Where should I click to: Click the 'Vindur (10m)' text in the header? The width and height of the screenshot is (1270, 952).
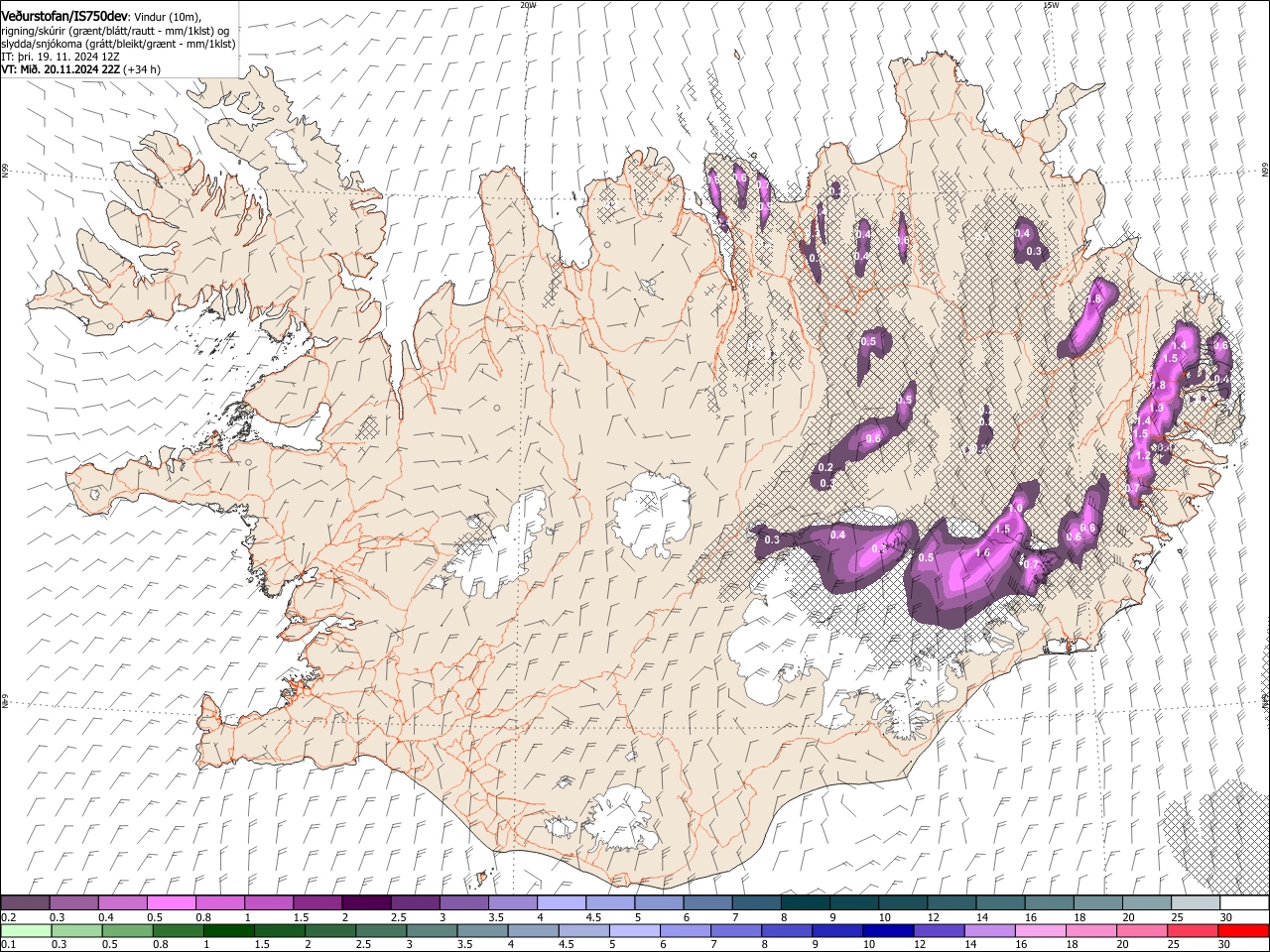click(167, 17)
